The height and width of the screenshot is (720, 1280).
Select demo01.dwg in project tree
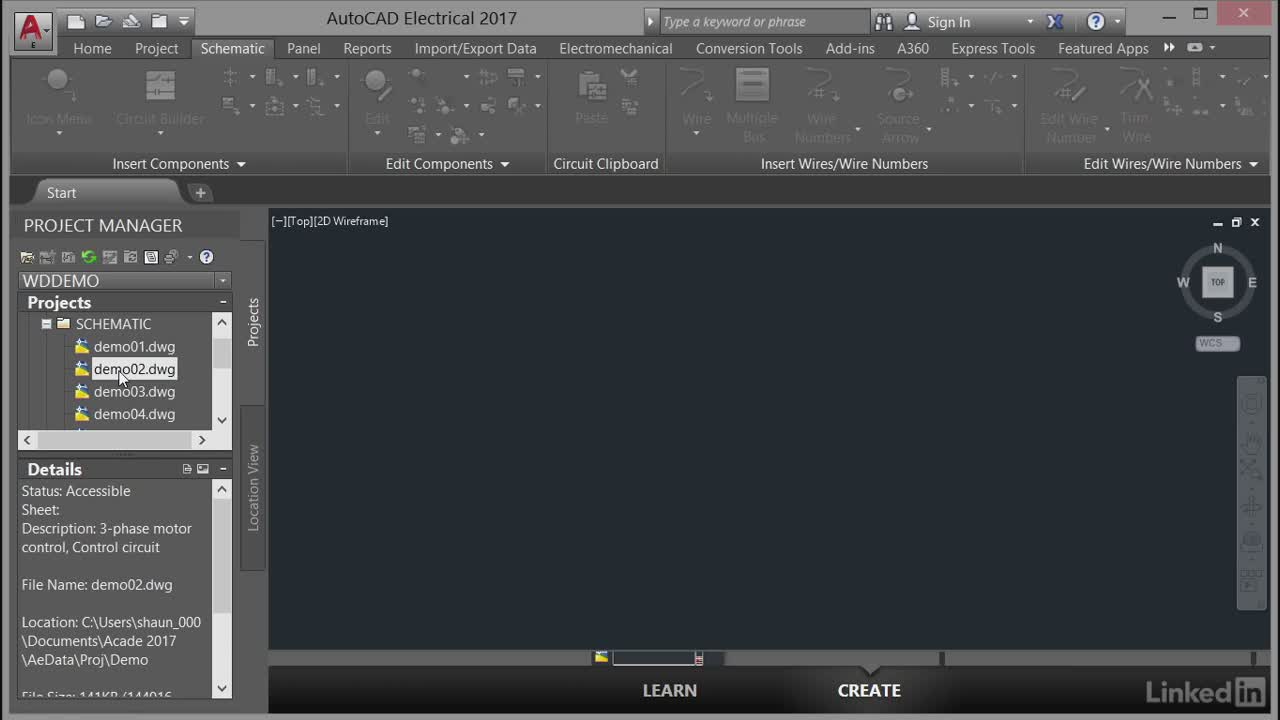[134, 347]
